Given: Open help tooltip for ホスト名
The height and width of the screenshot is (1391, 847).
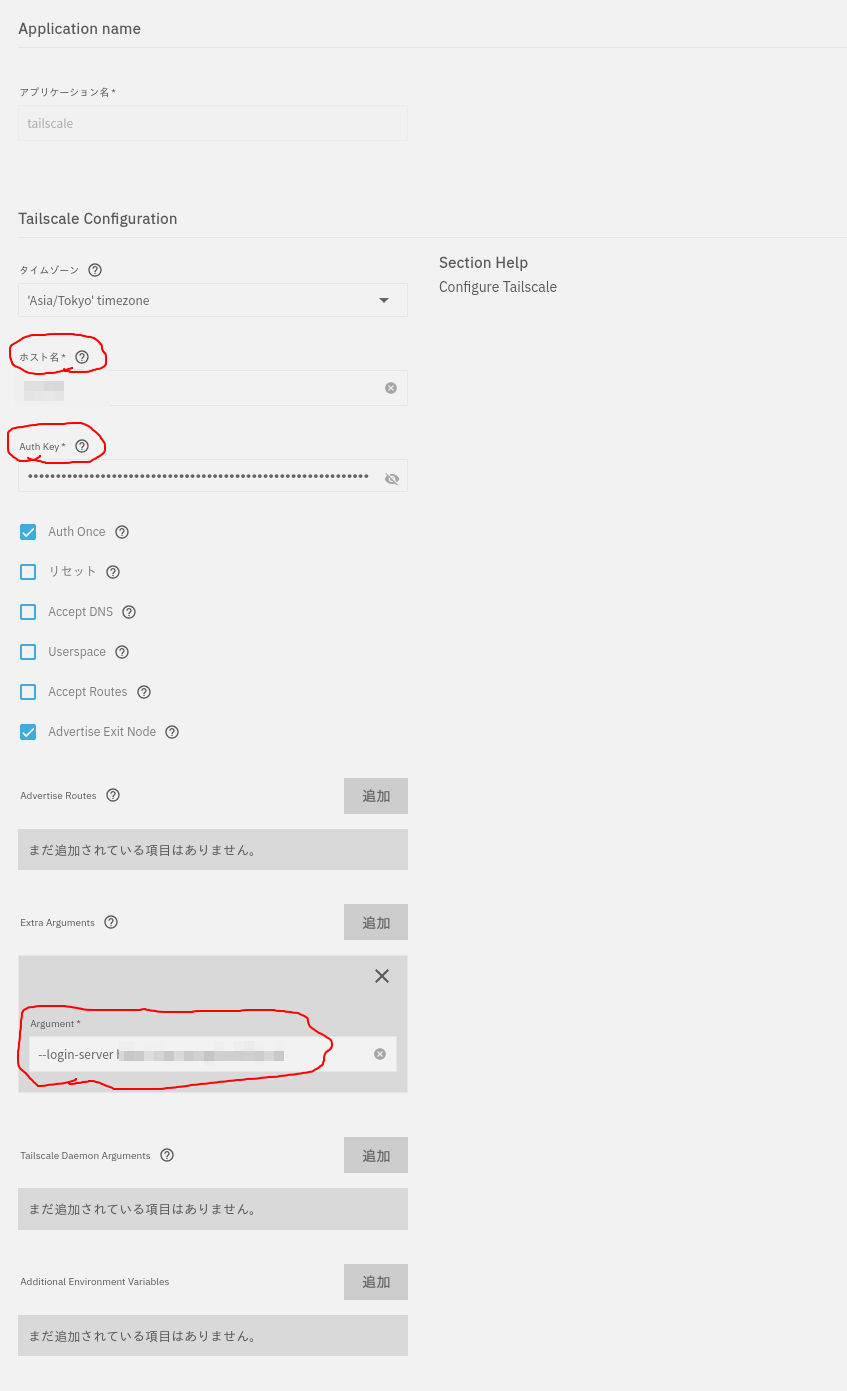Looking at the screenshot, I should coord(82,357).
